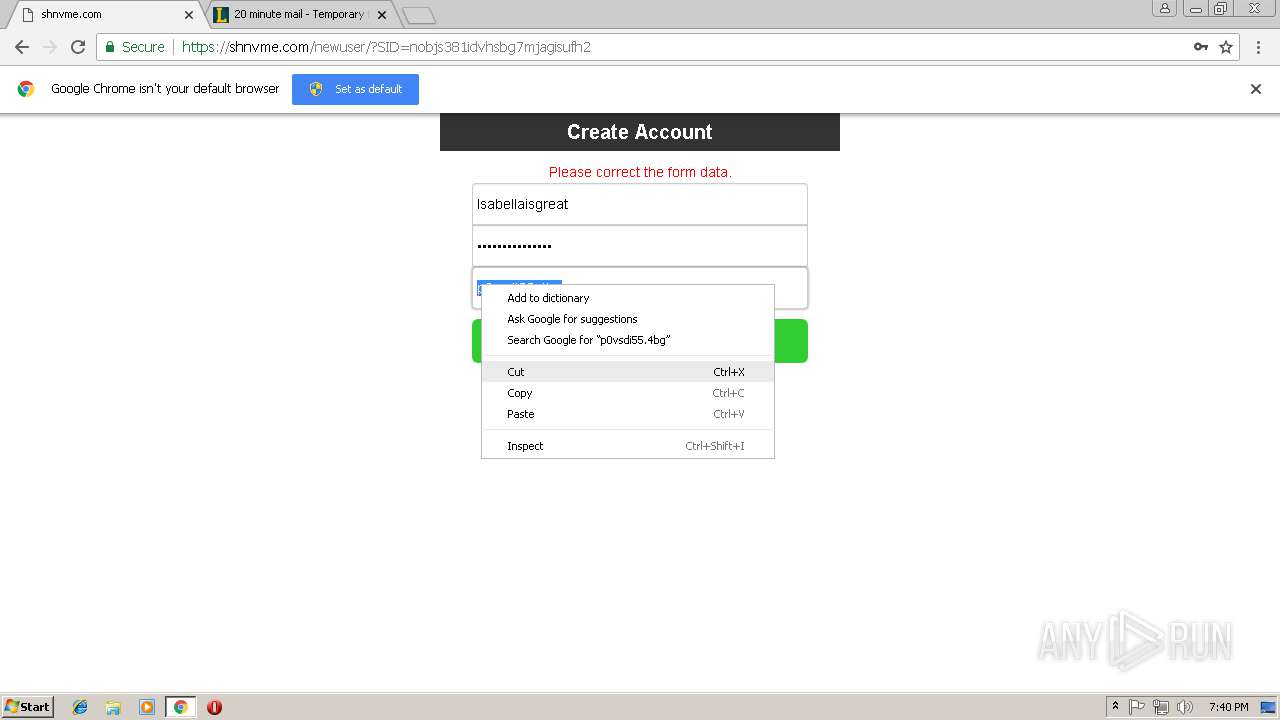Switch to the 20 minute mail tab
The image size is (1280, 720).
coord(298,15)
